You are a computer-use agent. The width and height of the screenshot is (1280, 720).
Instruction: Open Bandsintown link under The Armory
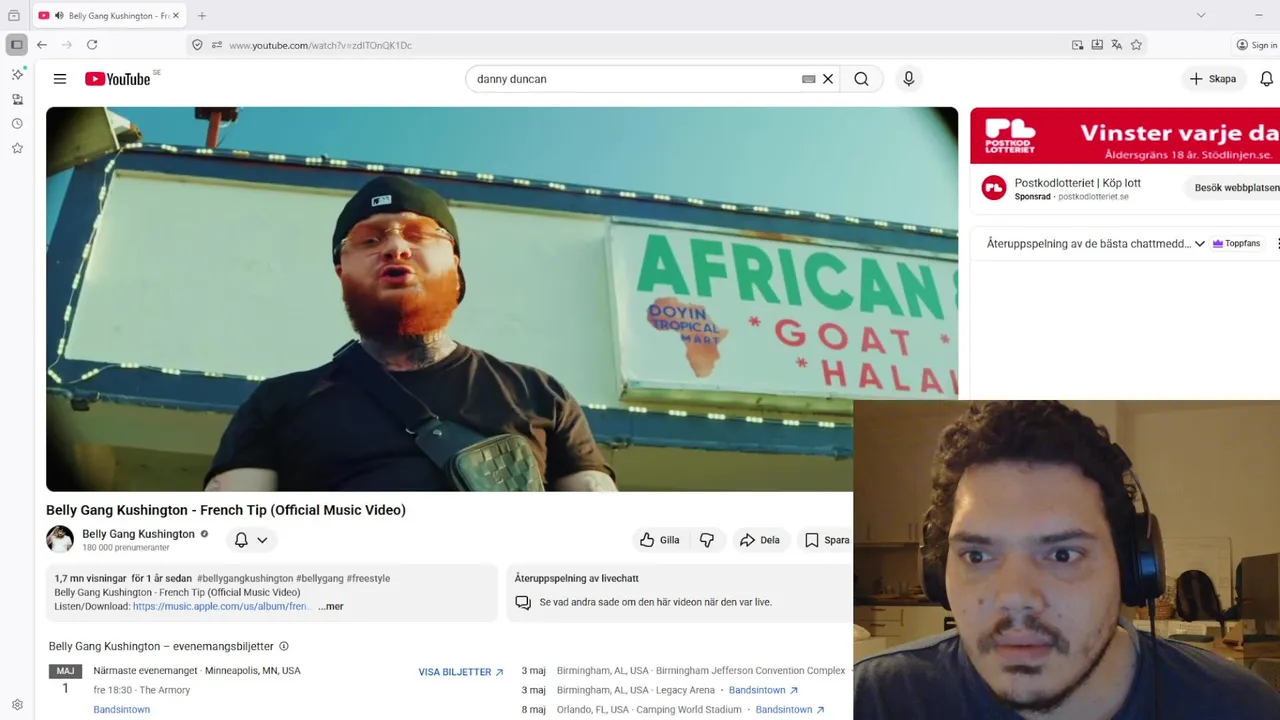[121, 709]
